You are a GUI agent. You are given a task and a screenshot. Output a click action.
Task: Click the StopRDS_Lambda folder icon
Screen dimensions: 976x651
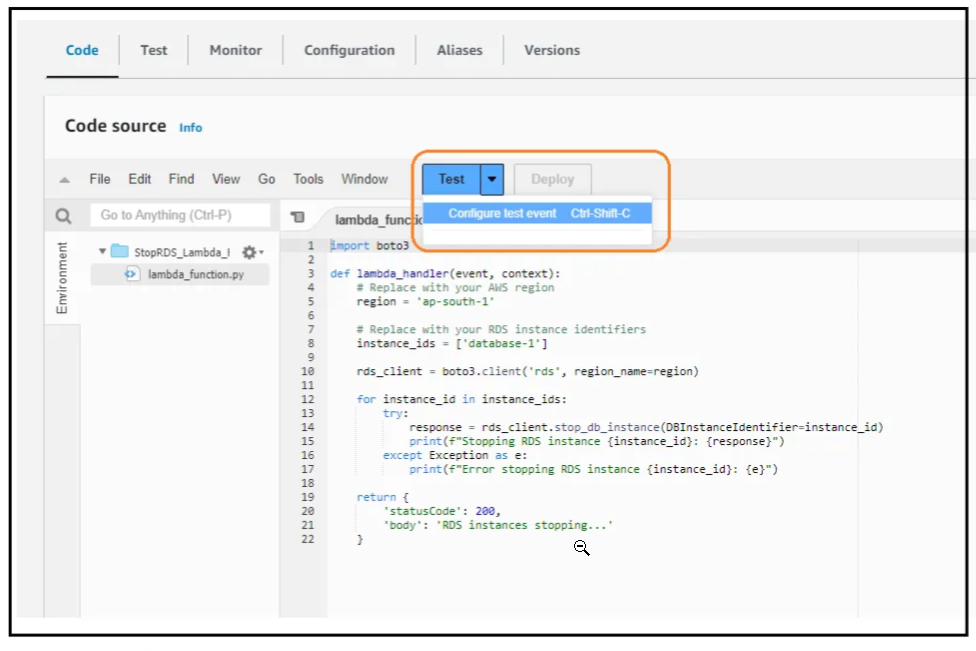pyautogui.click(x=120, y=252)
